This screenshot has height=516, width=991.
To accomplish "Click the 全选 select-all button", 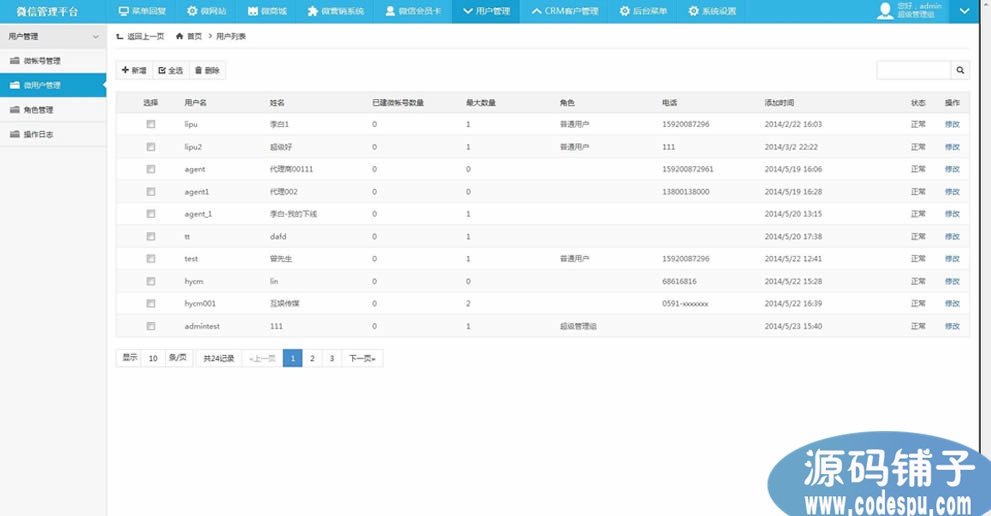I will click(171, 70).
